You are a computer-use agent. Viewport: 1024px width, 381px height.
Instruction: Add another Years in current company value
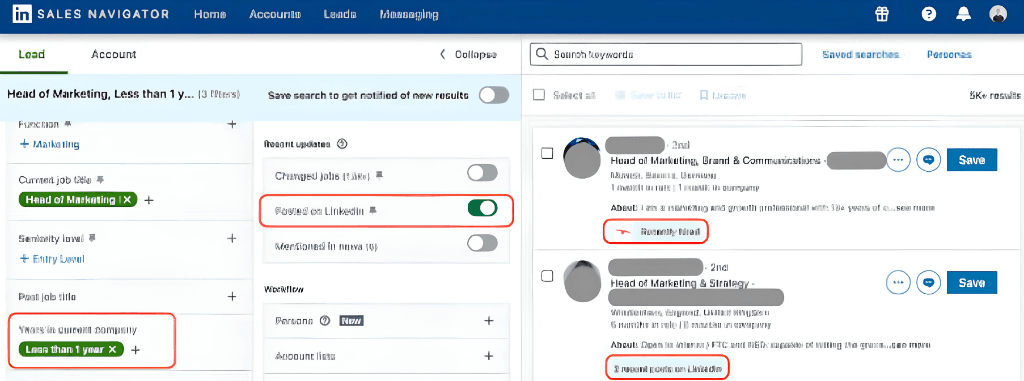coord(135,350)
